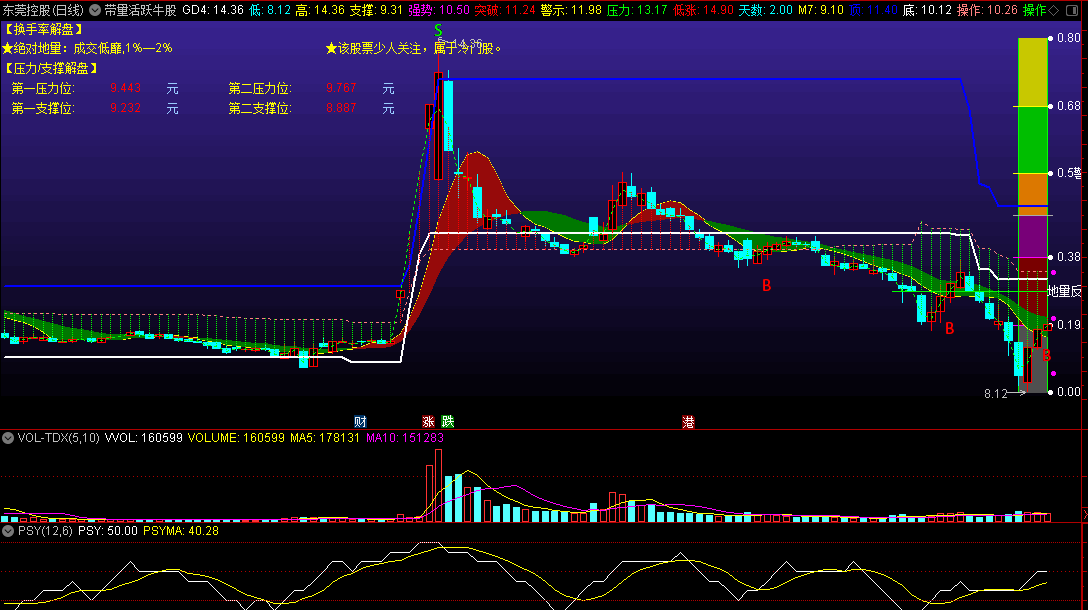This screenshot has width=1088, height=610.
Task: Click the MA10: 151283 value
Action: (405, 438)
